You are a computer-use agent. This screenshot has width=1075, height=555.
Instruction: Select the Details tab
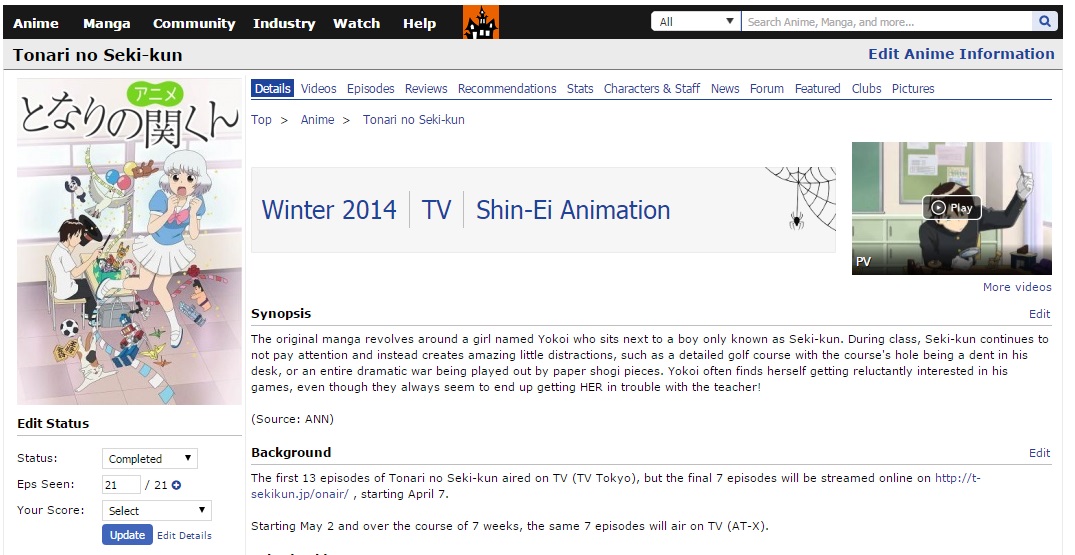tap(272, 88)
